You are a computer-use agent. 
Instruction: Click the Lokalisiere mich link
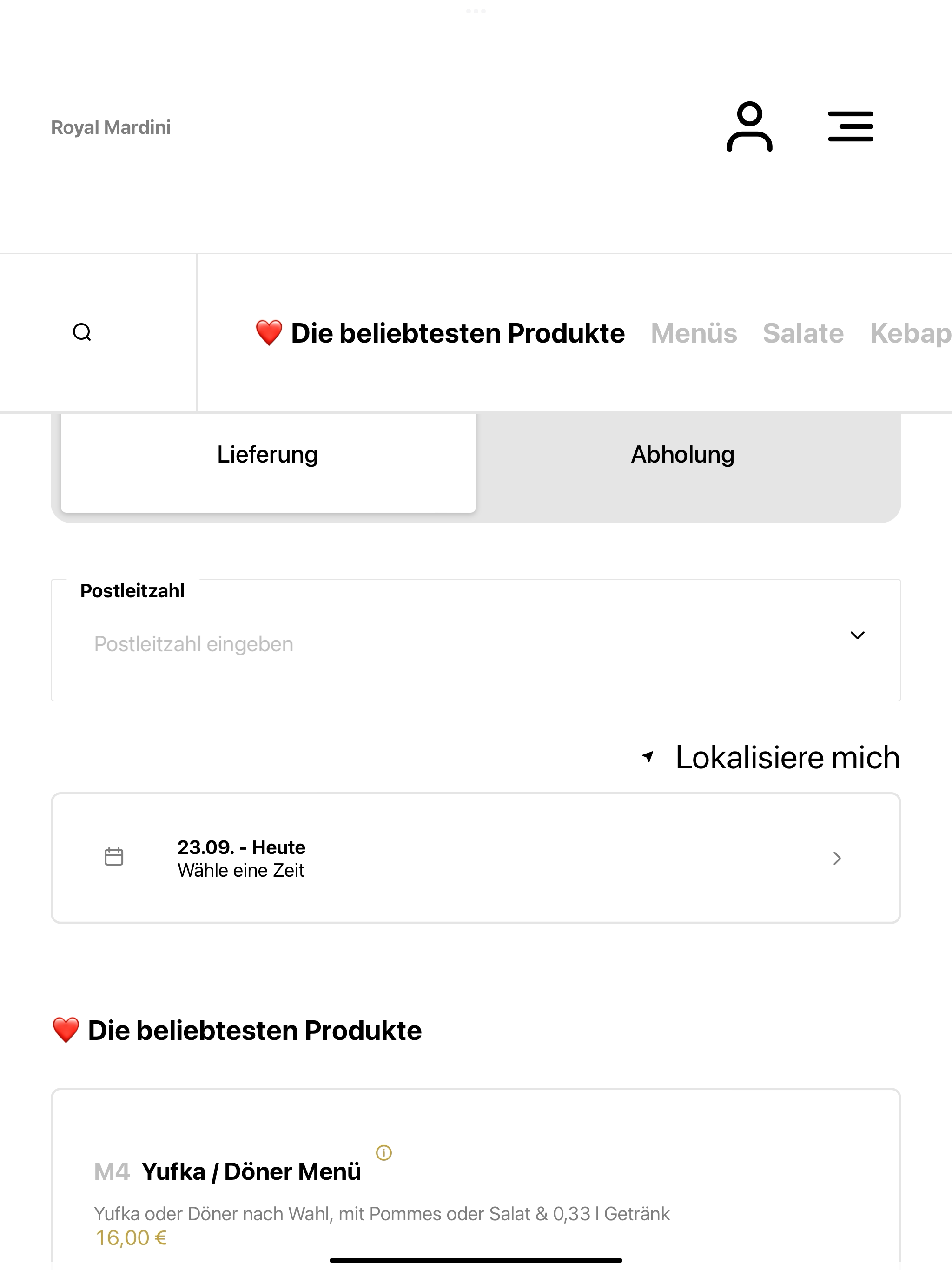(x=787, y=757)
